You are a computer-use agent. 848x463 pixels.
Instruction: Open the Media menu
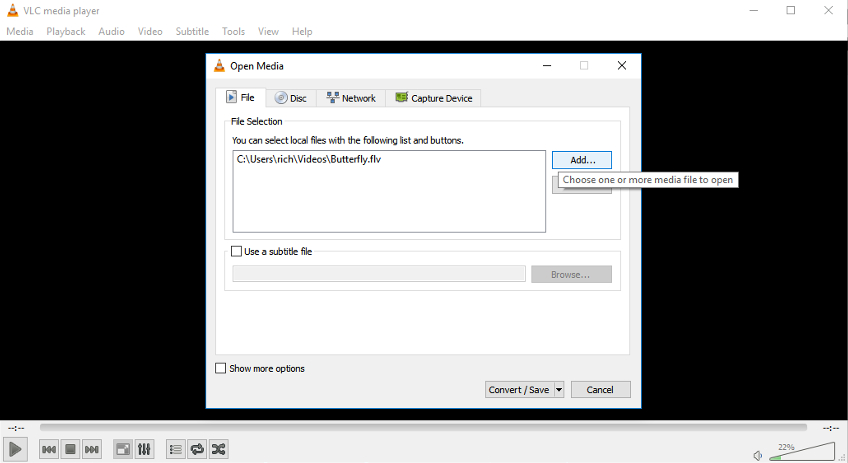(x=20, y=31)
